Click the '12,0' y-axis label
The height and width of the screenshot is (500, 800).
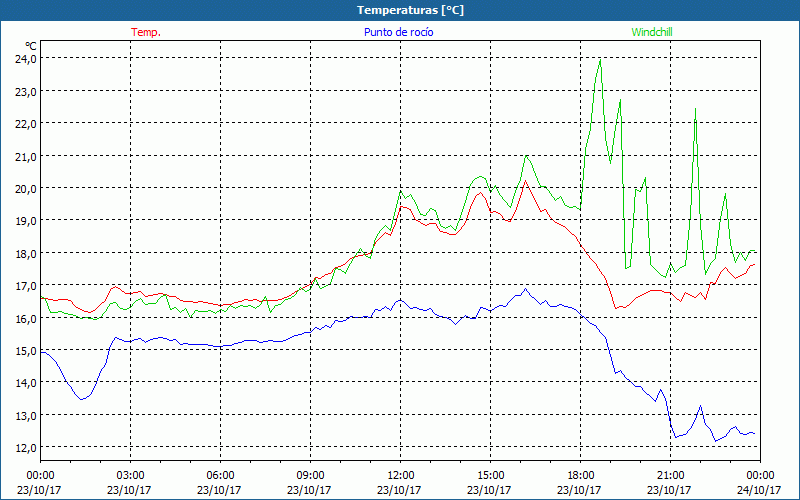pyautogui.click(x=26, y=447)
